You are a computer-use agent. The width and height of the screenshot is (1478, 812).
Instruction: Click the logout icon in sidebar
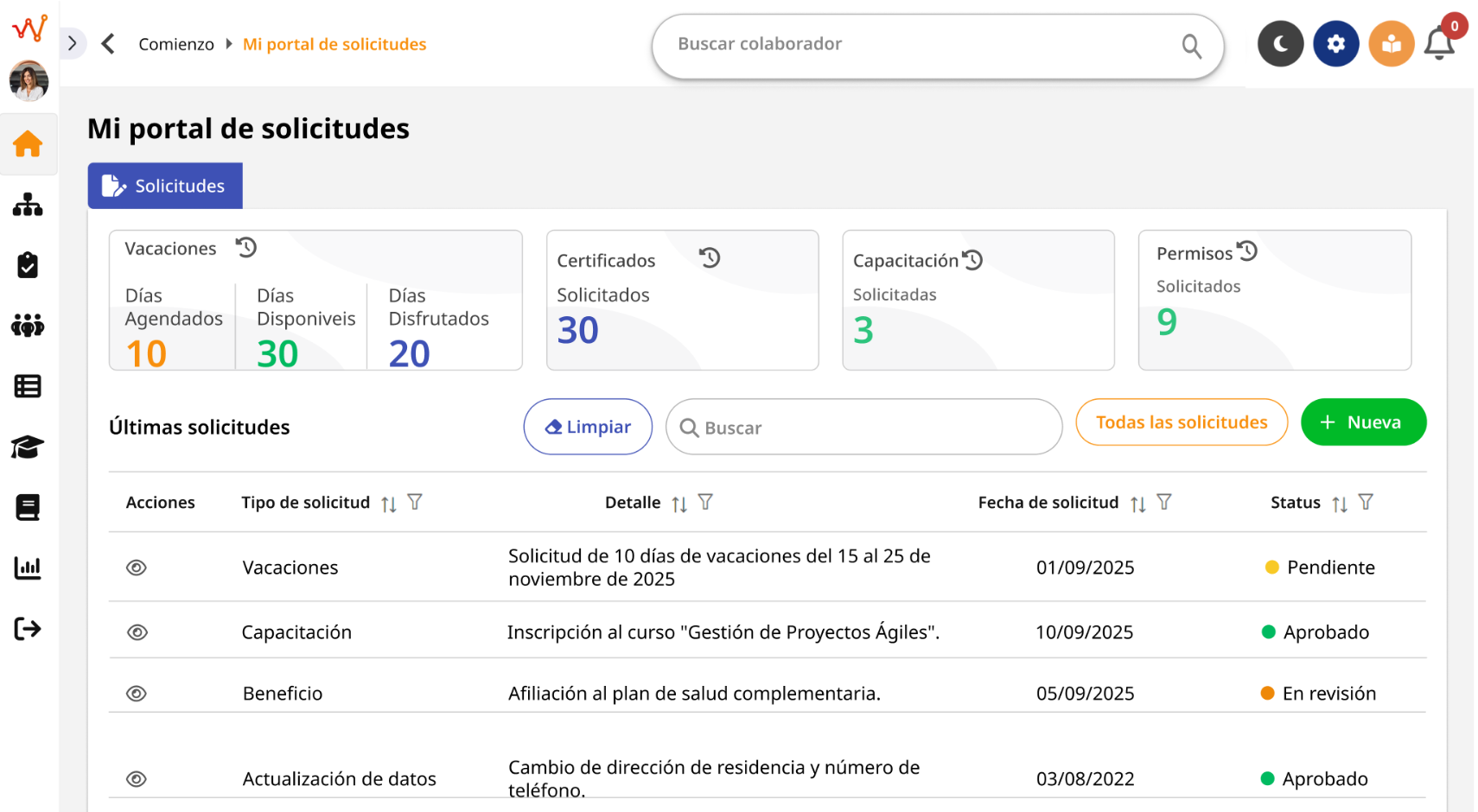pos(28,628)
